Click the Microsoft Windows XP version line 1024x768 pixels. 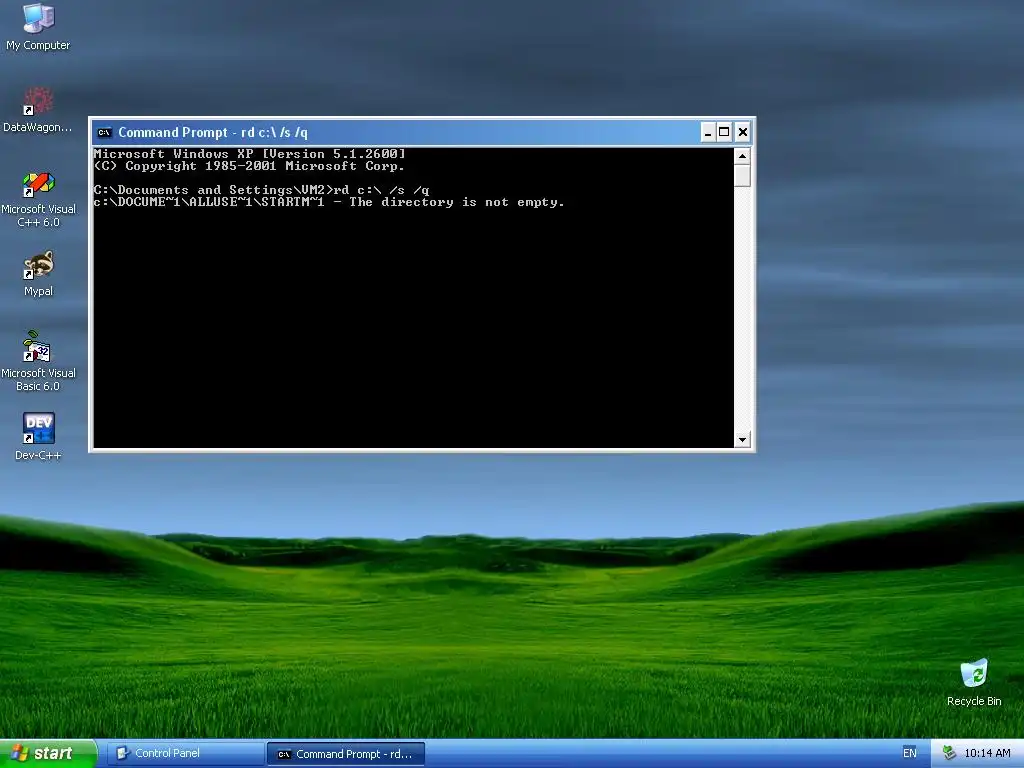pos(249,154)
